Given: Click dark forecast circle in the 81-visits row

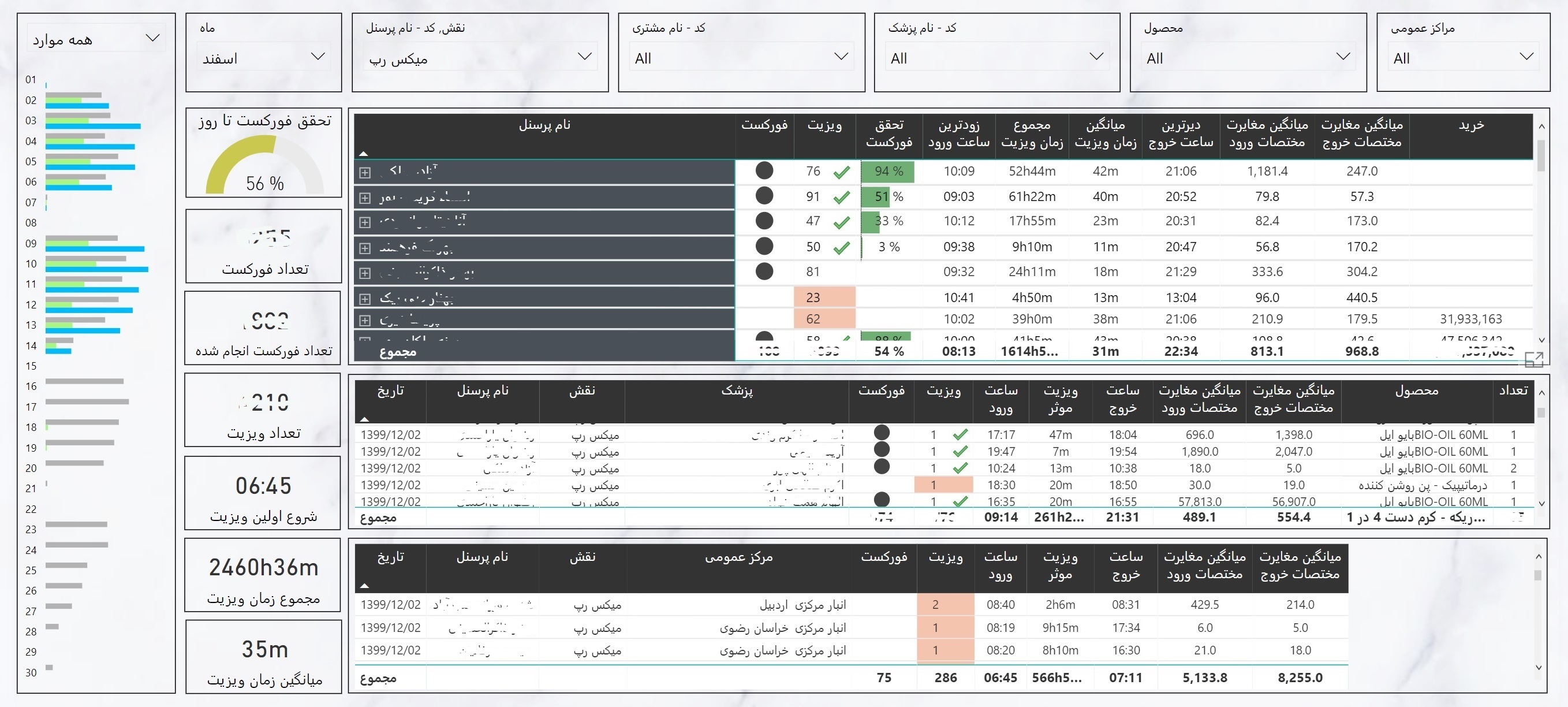Looking at the screenshot, I should pos(764,271).
